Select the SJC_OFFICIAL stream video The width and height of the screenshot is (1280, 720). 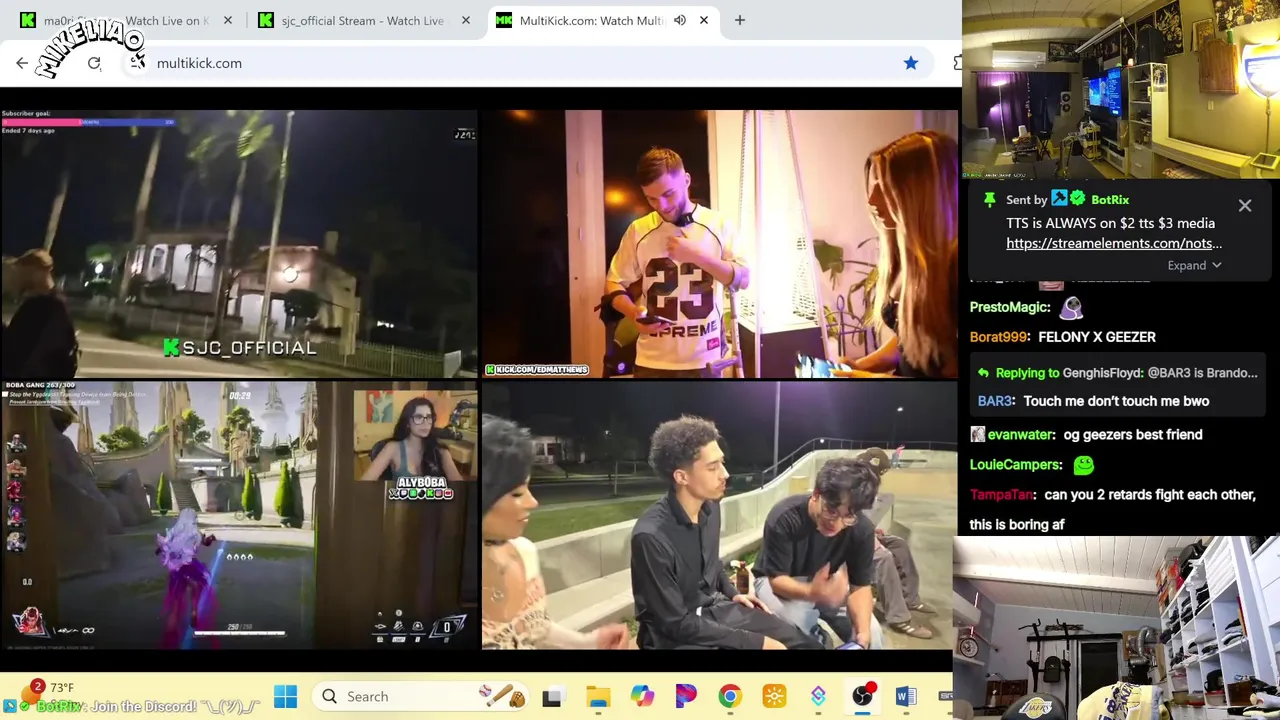[239, 243]
